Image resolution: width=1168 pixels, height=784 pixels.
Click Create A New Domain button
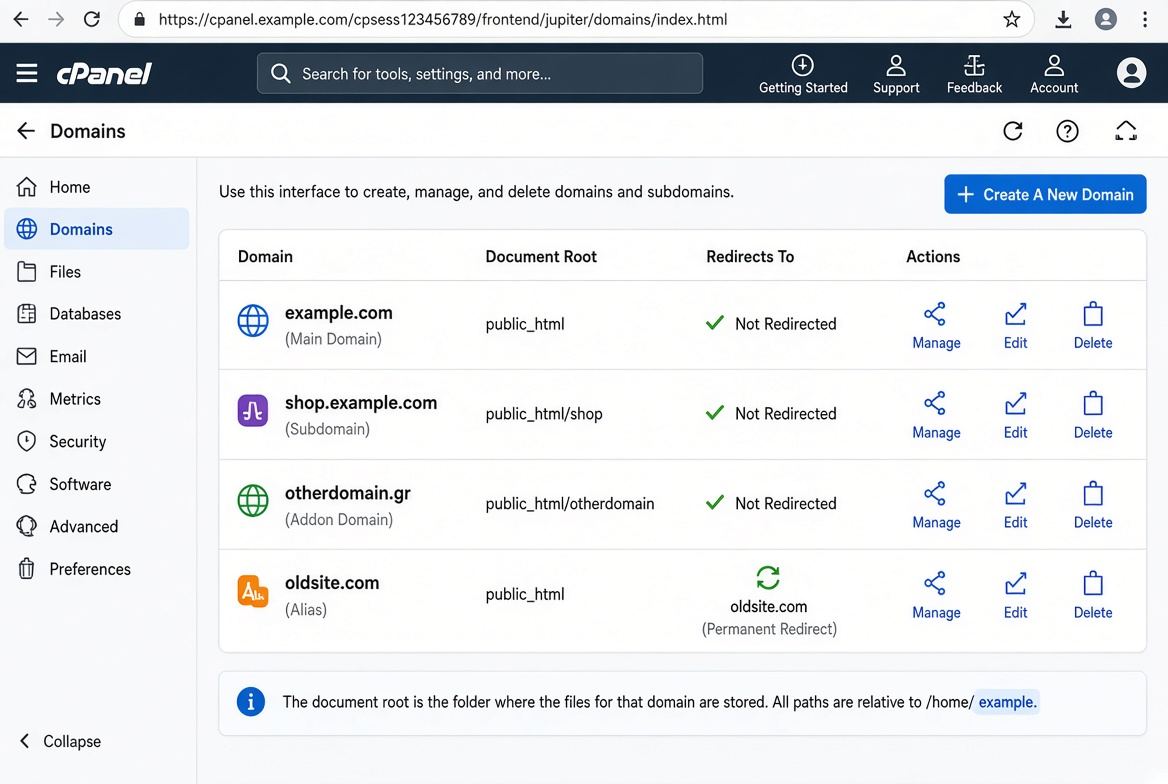(1045, 195)
